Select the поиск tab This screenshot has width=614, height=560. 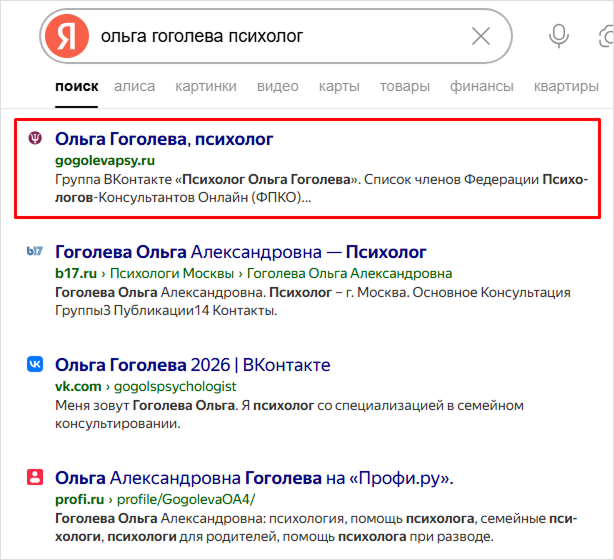(x=76, y=86)
